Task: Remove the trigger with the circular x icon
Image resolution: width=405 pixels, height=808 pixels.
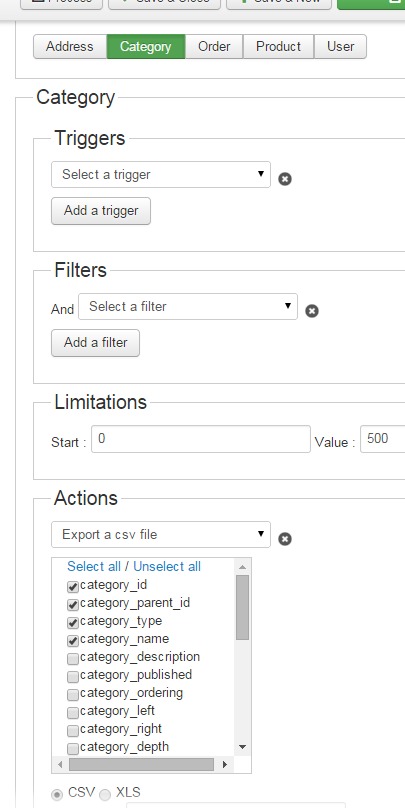Action: 285,179
